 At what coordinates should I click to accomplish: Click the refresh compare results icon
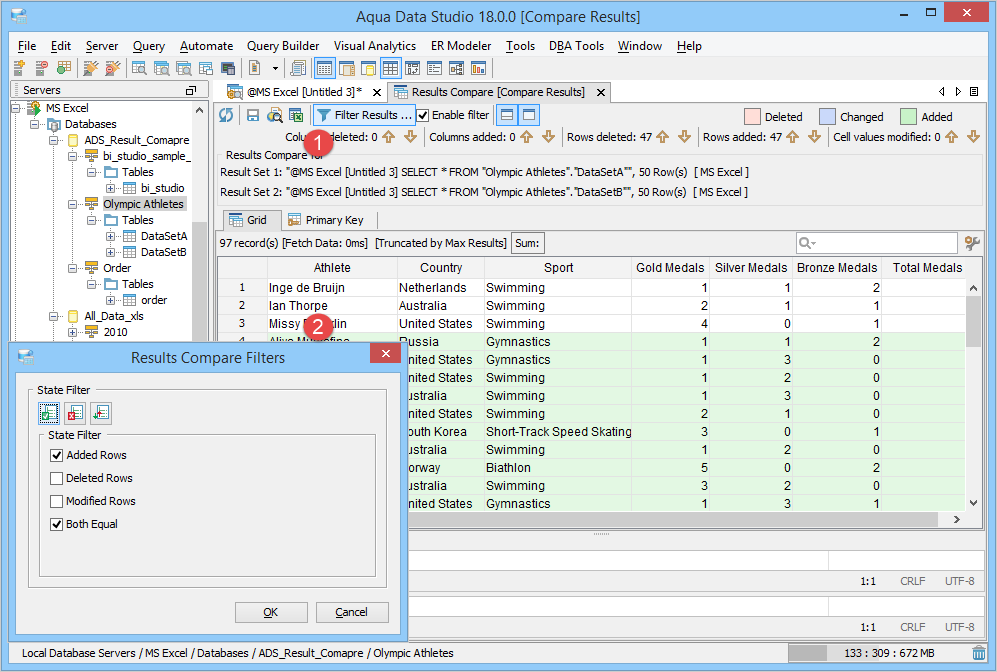tap(227, 116)
